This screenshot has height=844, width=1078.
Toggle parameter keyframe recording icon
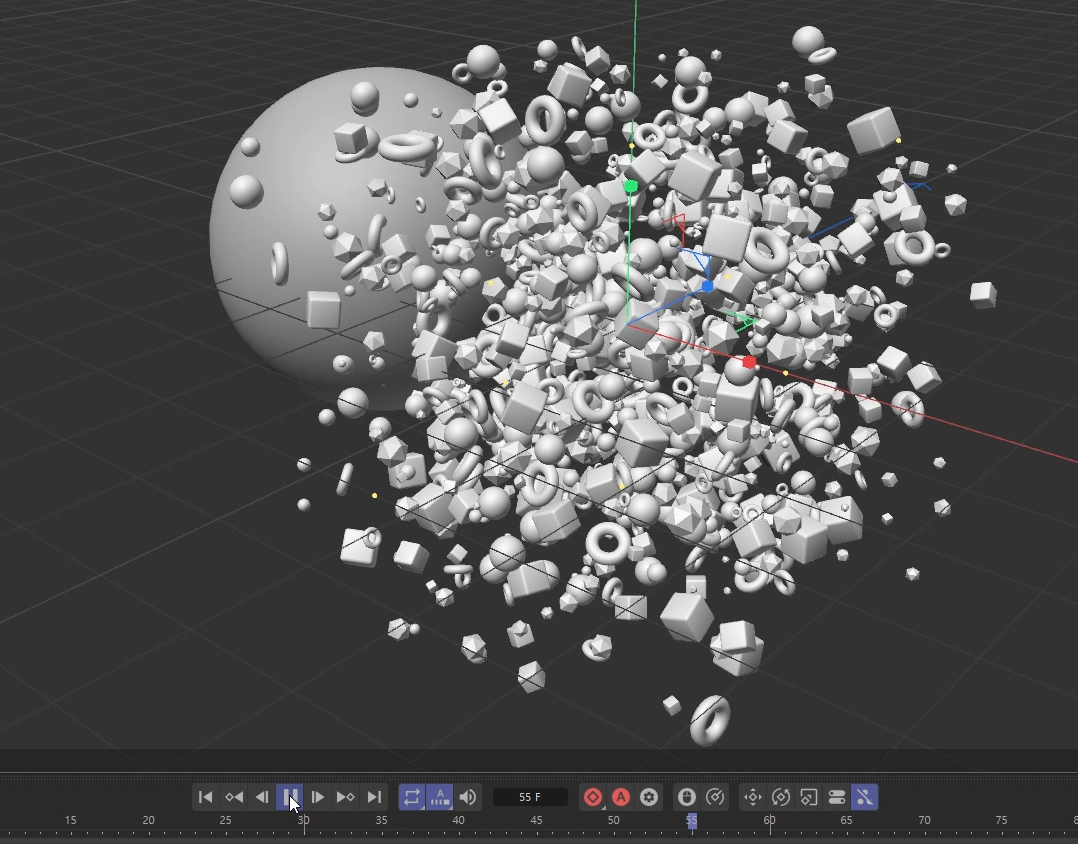point(837,797)
